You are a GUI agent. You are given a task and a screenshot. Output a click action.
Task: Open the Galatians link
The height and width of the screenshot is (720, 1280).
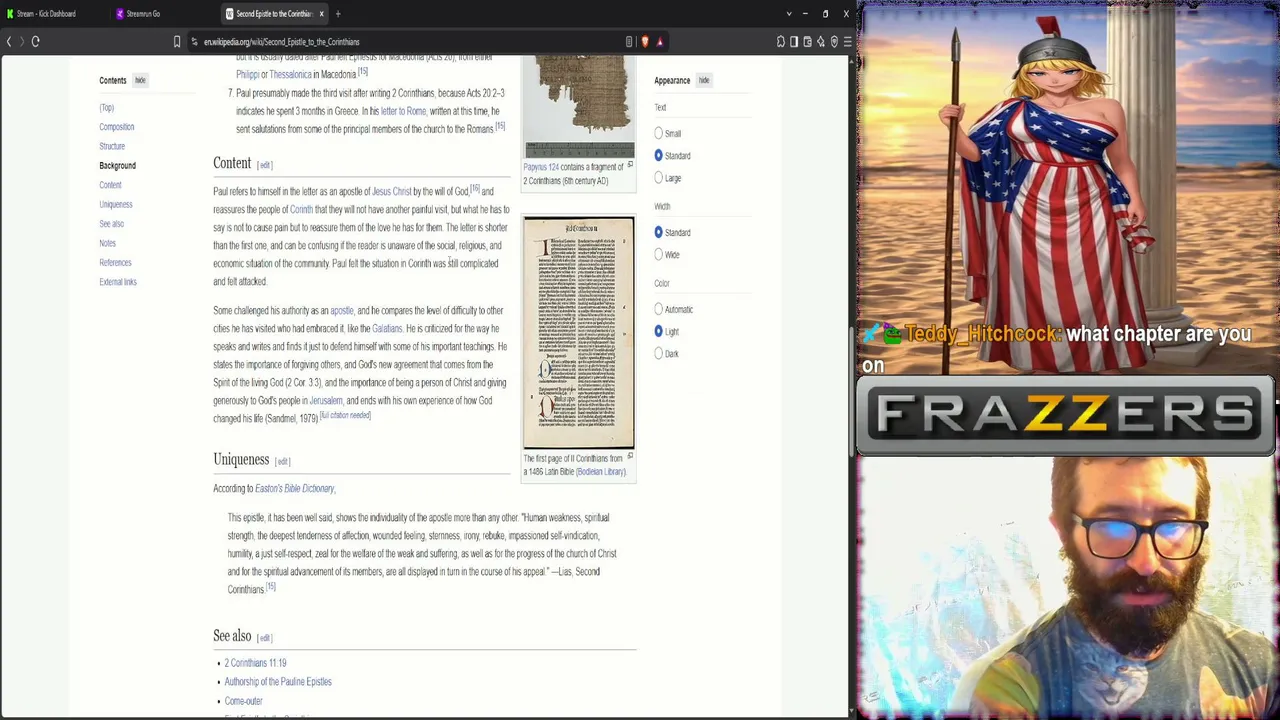point(387,328)
